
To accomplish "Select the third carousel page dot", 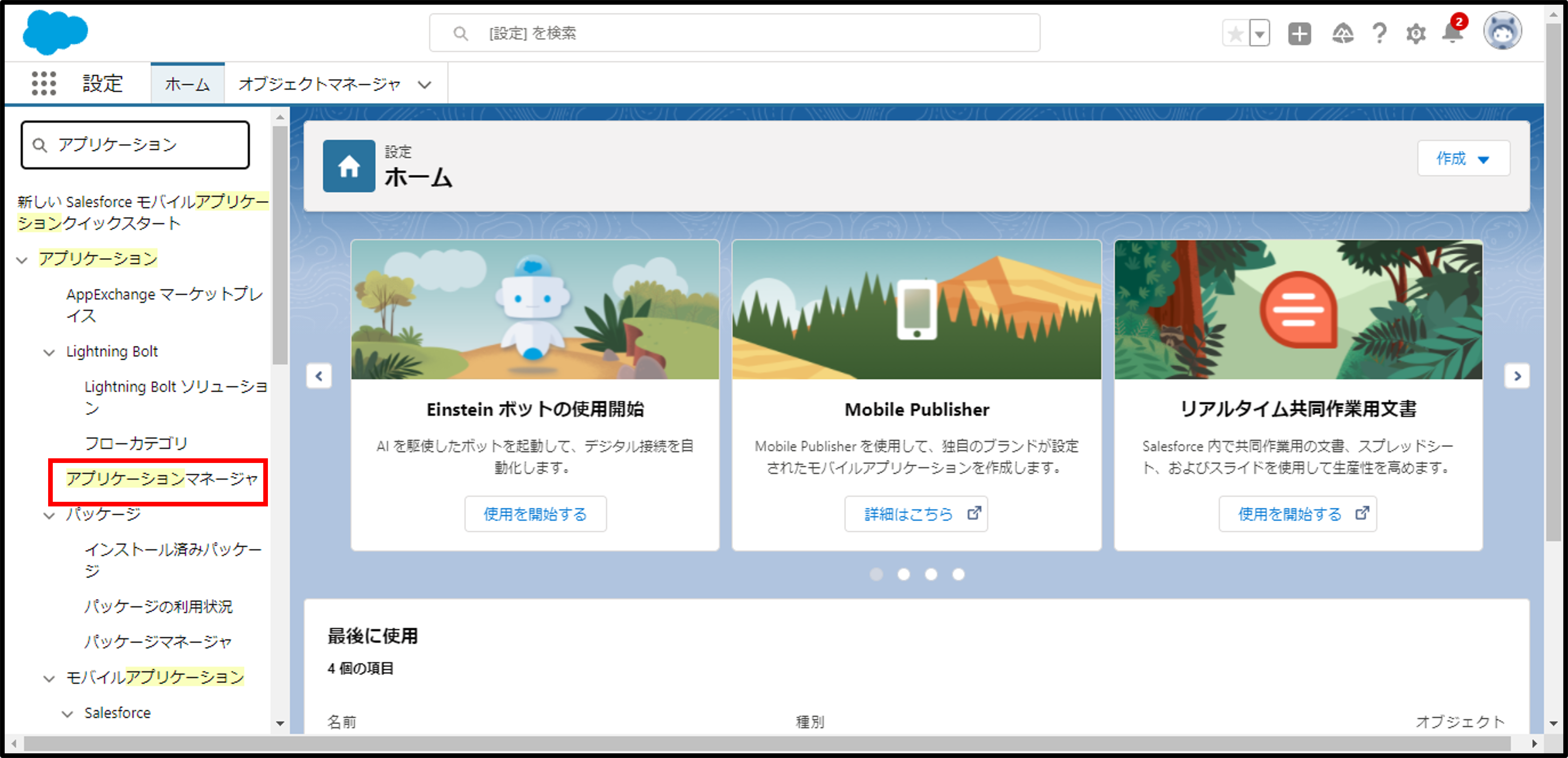I will click(x=931, y=574).
